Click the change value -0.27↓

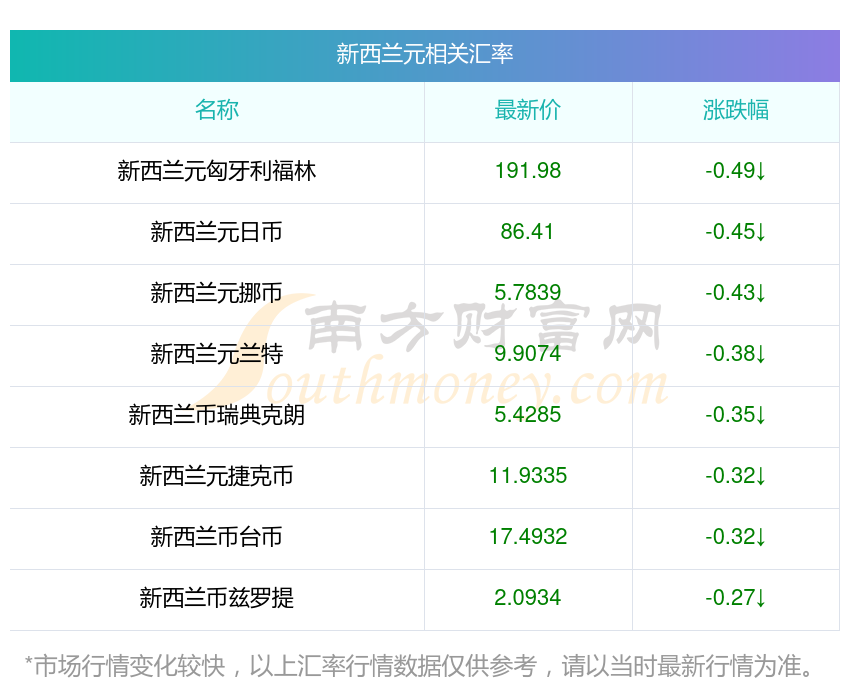736,598
